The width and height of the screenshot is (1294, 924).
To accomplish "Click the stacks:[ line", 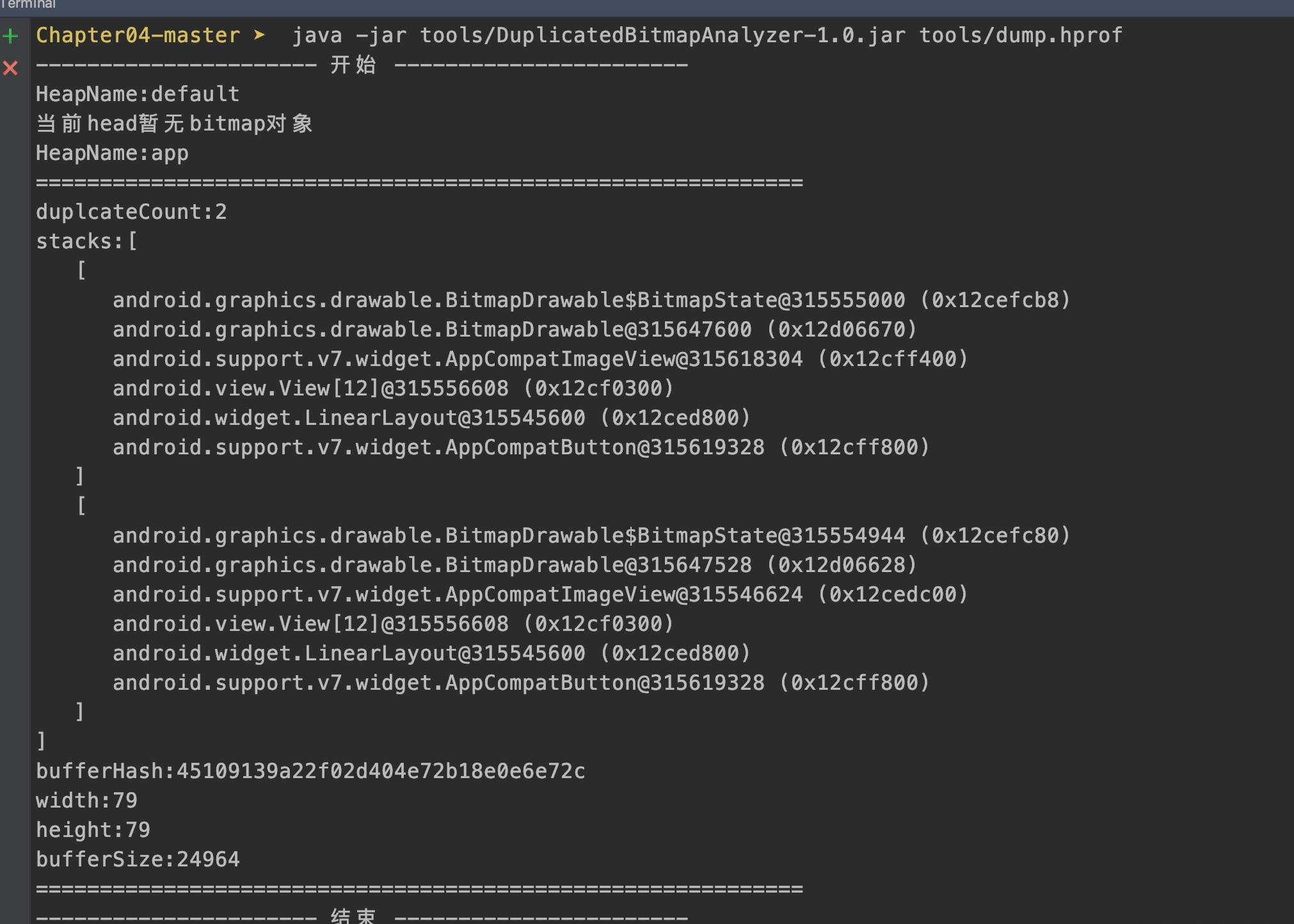I will pos(86,242).
